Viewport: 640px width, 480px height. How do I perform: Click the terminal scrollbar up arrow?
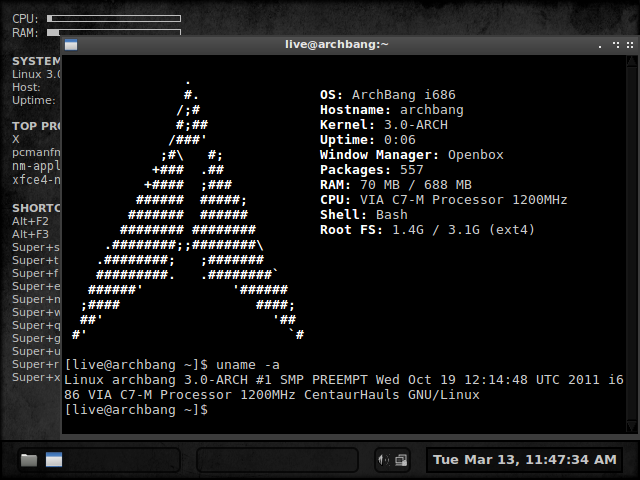(x=632, y=61)
